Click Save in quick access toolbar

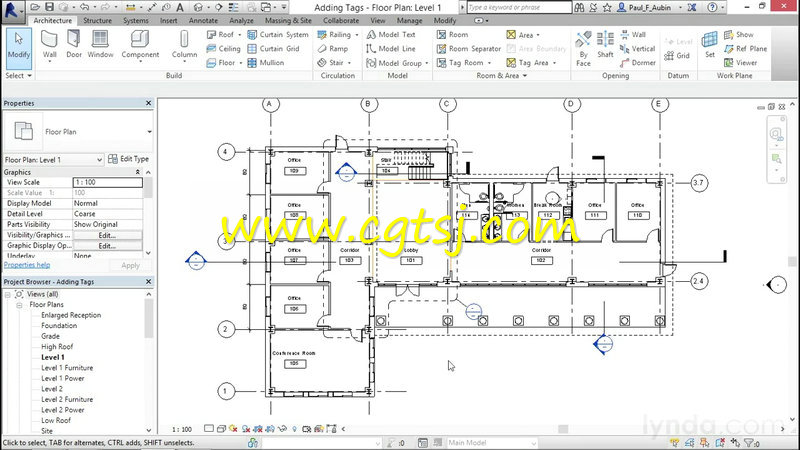[49, 7]
